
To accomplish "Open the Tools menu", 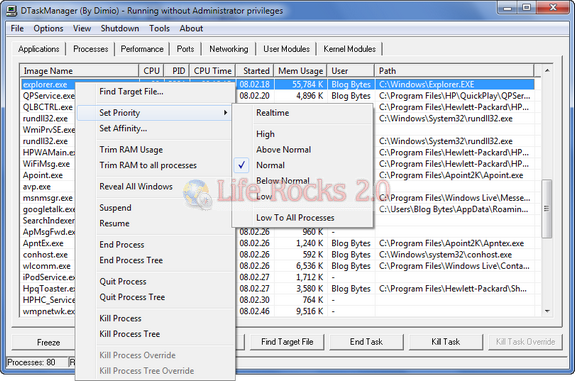I will point(159,29).
